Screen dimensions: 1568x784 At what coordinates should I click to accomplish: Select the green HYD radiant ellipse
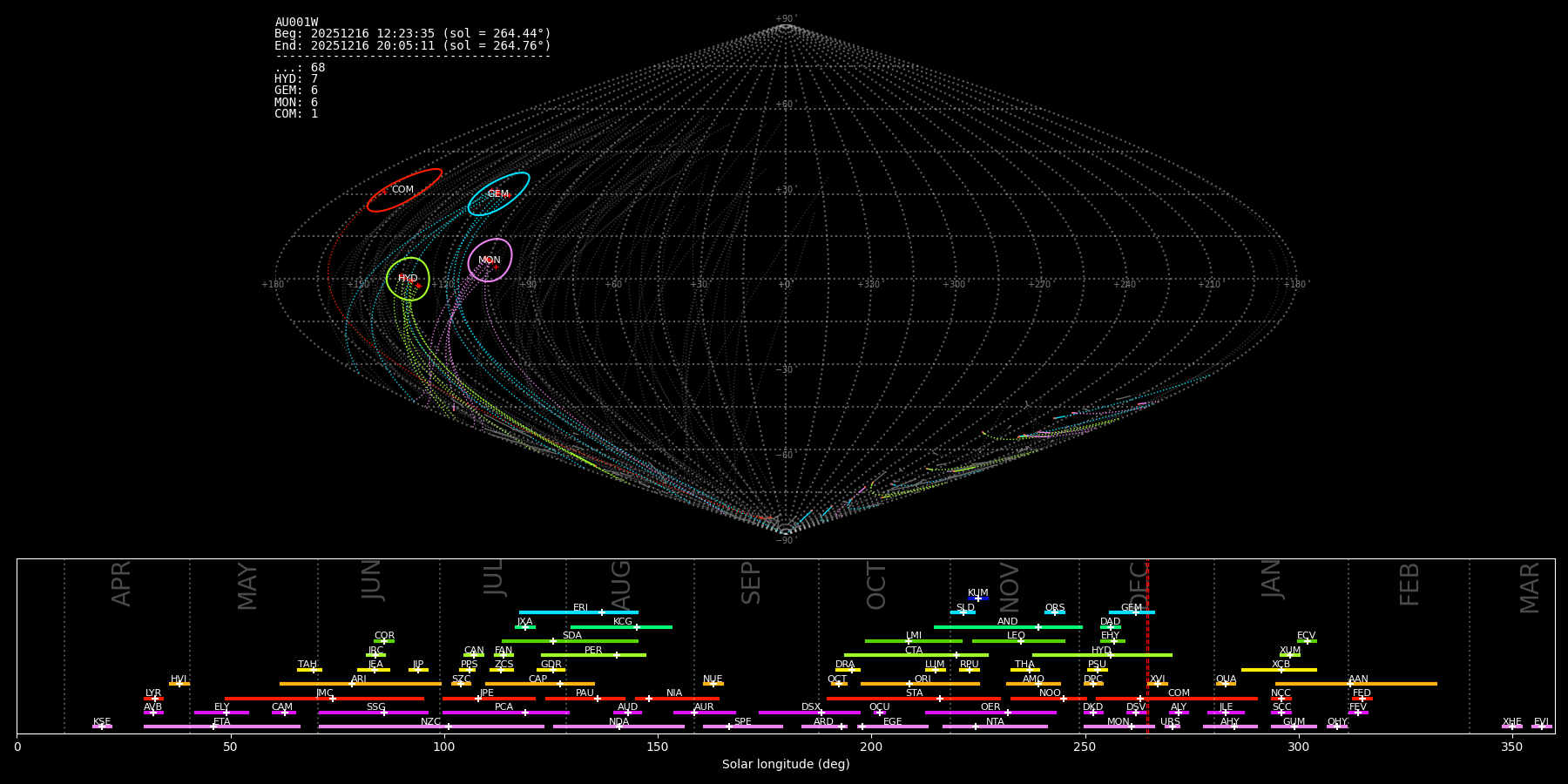click(408, 279)
